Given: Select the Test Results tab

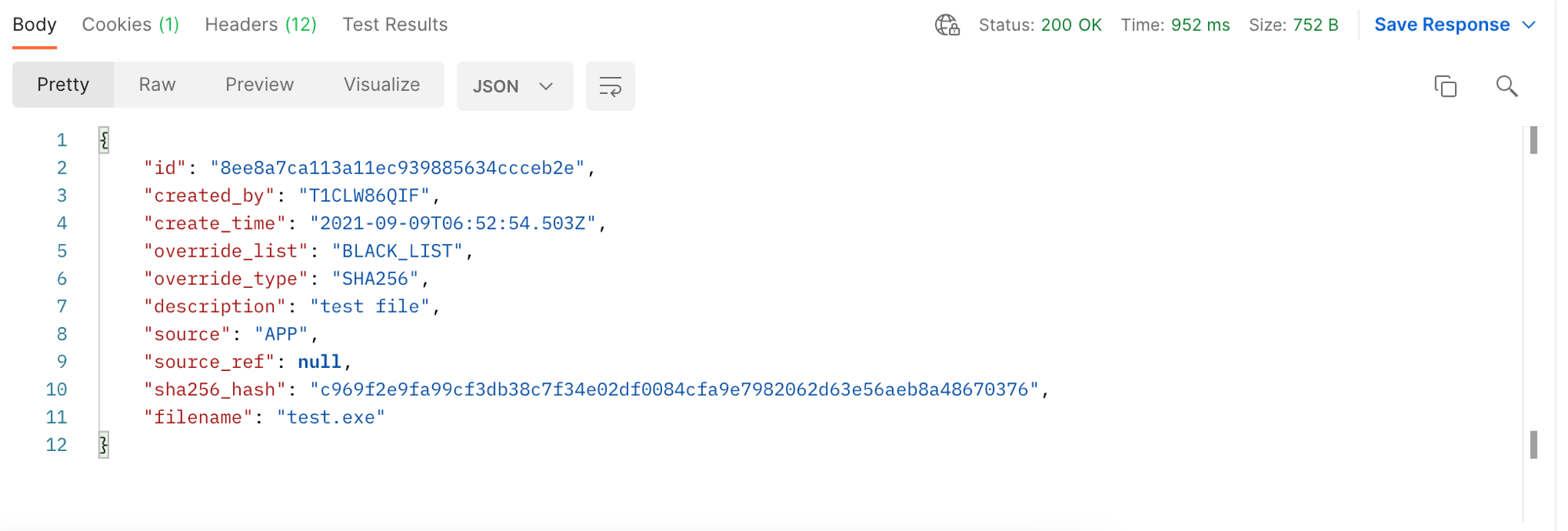Looking at the screenshot, I should pyautogui.click(x=395, y=25).
